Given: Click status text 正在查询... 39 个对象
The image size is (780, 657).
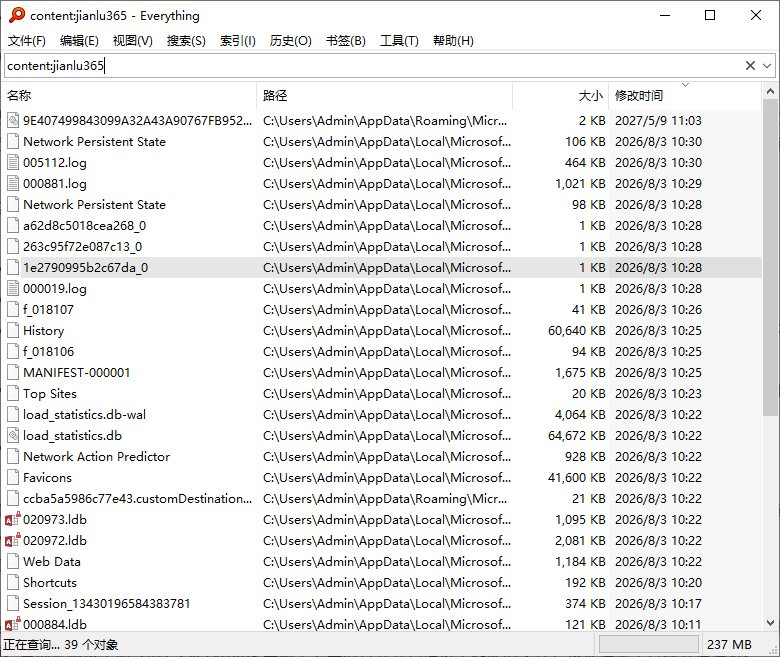Looking at the screenshot, I should coord(61,645).
